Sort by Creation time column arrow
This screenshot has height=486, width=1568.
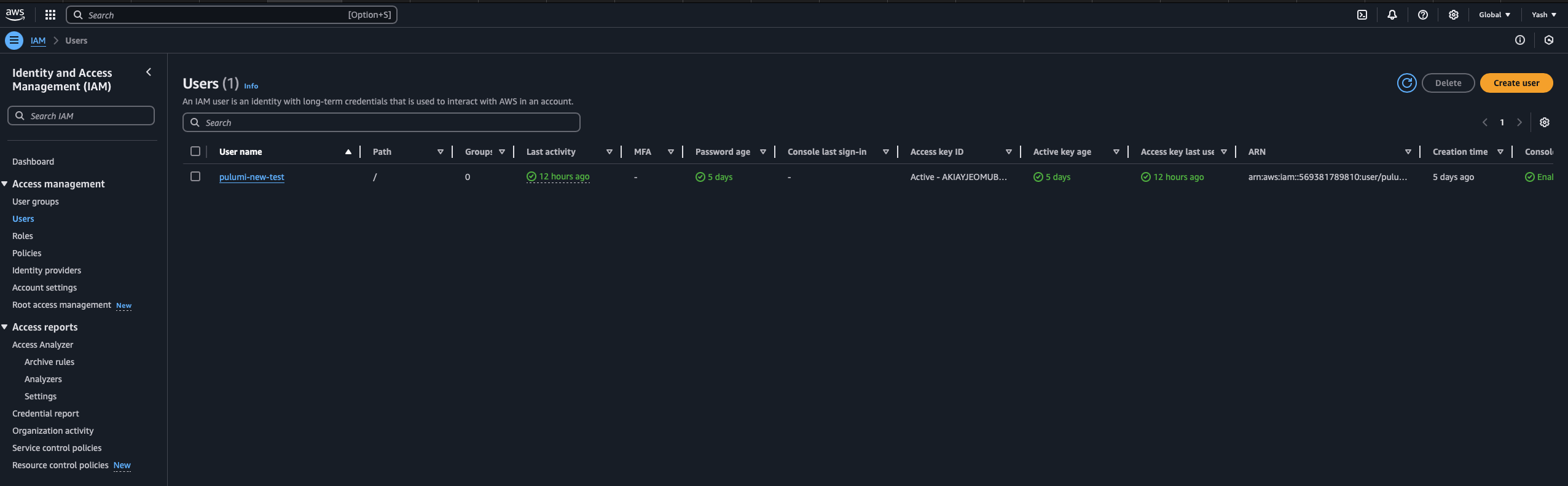click(1500, 152)
